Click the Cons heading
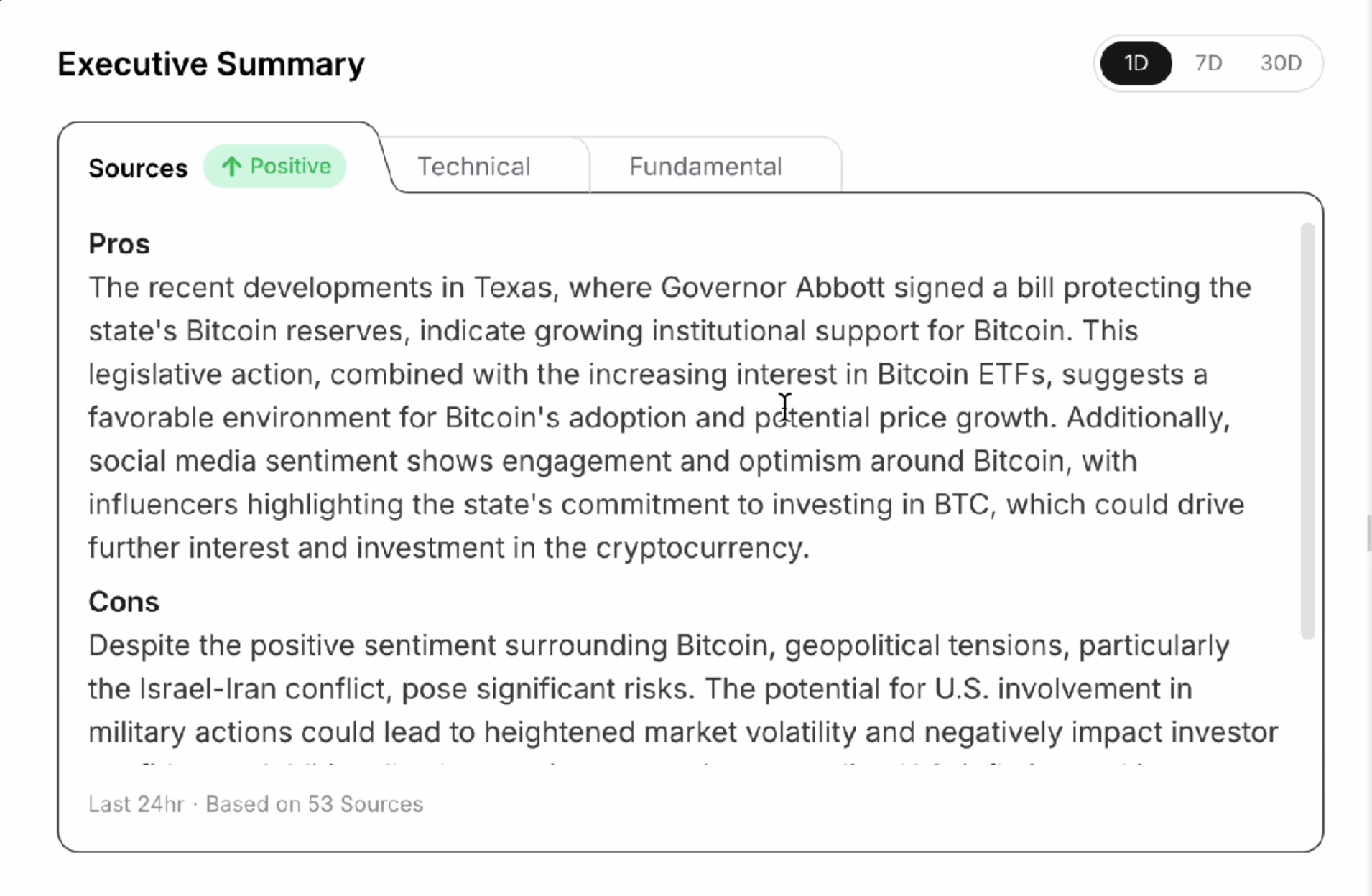 tap(124, 602)
